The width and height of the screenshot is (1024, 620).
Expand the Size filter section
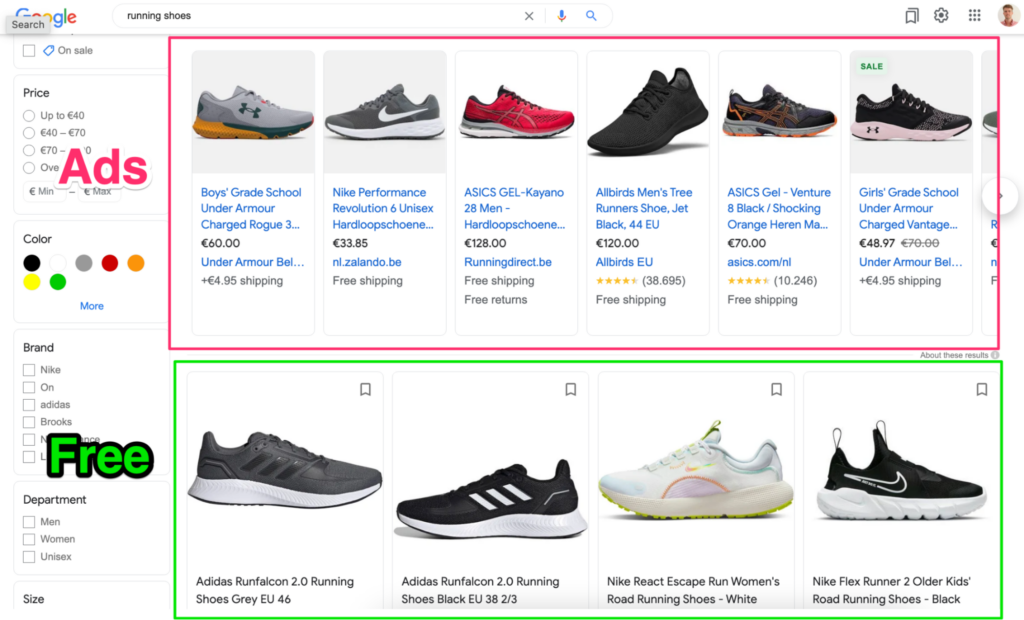[35, 598]
